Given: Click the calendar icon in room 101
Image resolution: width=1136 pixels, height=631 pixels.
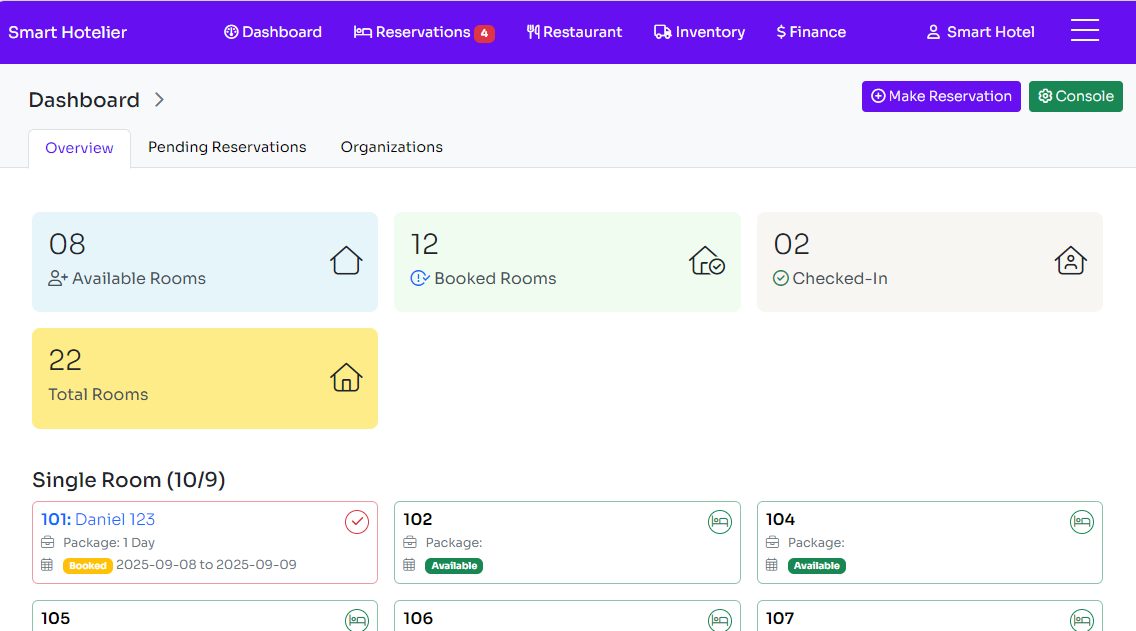Looking at the screenshot, I should (x=47, y=565).
